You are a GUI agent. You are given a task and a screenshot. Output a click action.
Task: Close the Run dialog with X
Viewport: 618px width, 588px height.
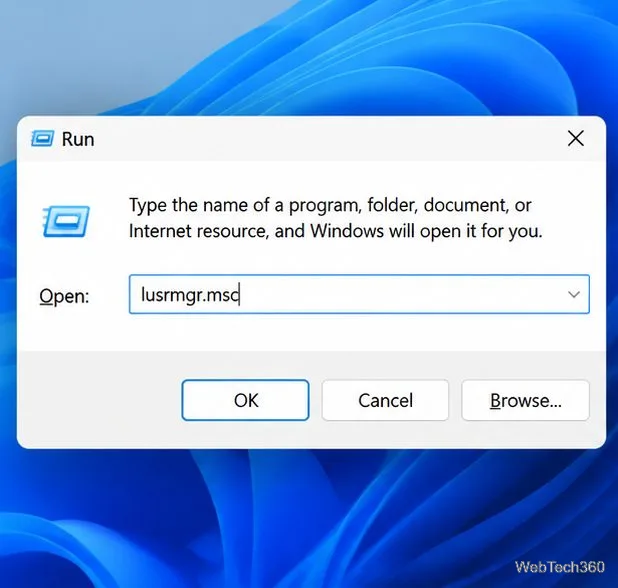pyautogui.click(x=575, y=138)
